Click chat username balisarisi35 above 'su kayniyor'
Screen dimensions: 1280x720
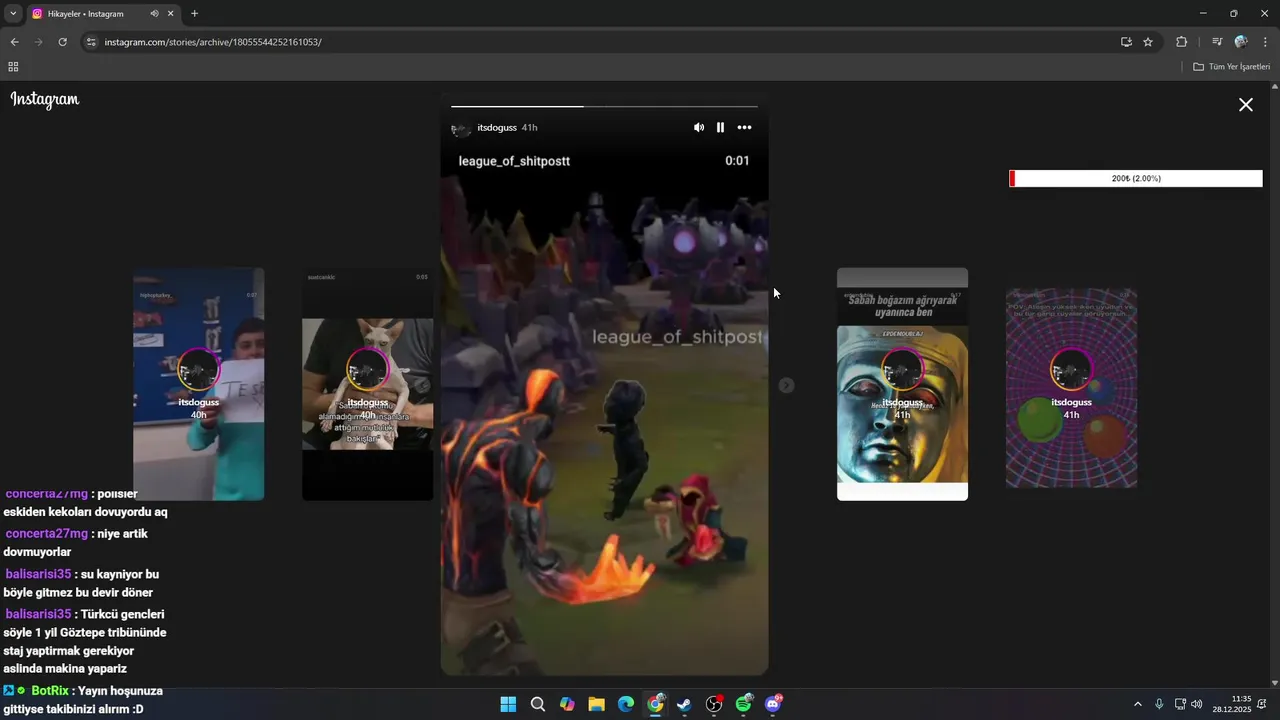tap(38, 574)
